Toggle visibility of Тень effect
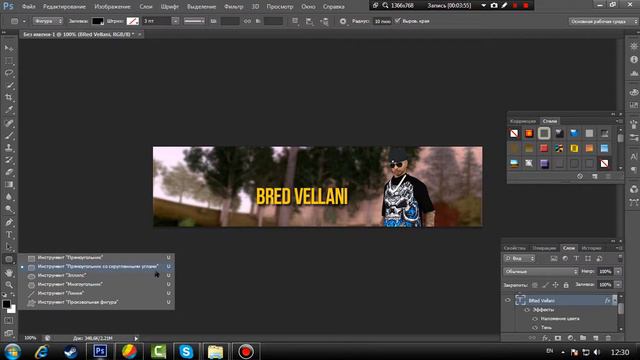Image resolution: width=640 pixels, height=360 pixels. coord(535,328)
